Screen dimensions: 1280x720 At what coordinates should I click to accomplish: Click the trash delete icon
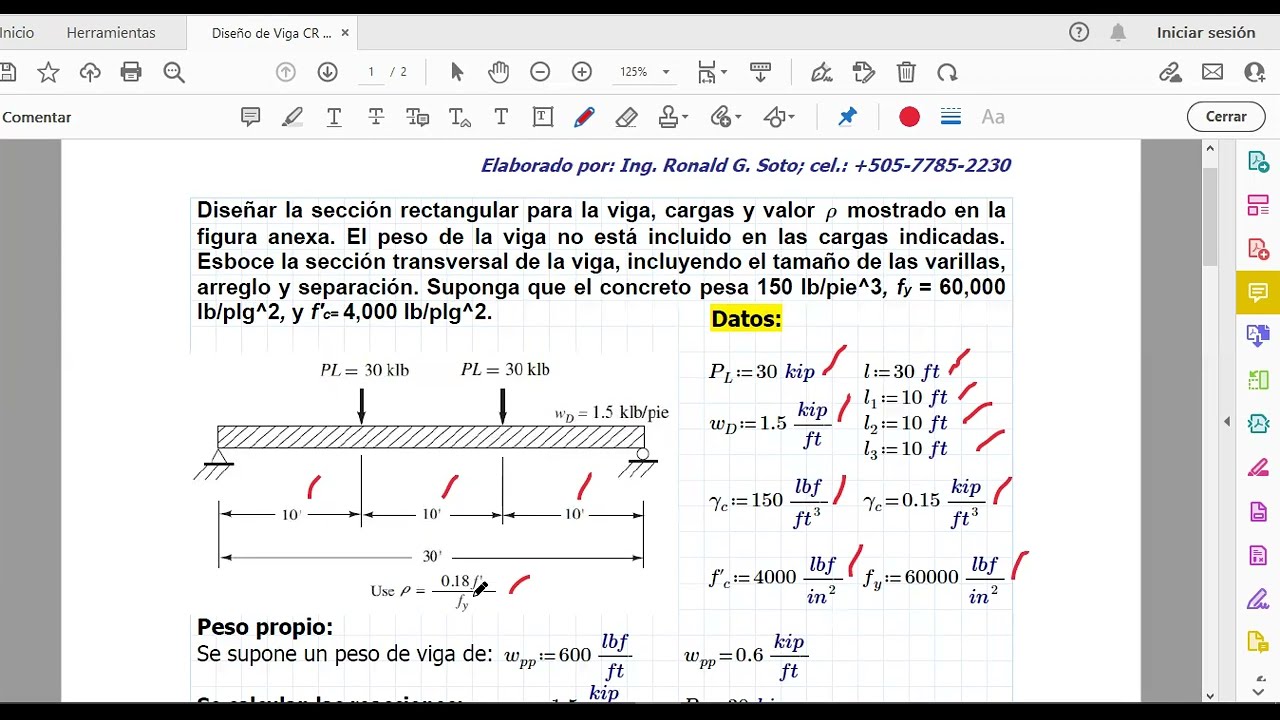tap(906, 72)
